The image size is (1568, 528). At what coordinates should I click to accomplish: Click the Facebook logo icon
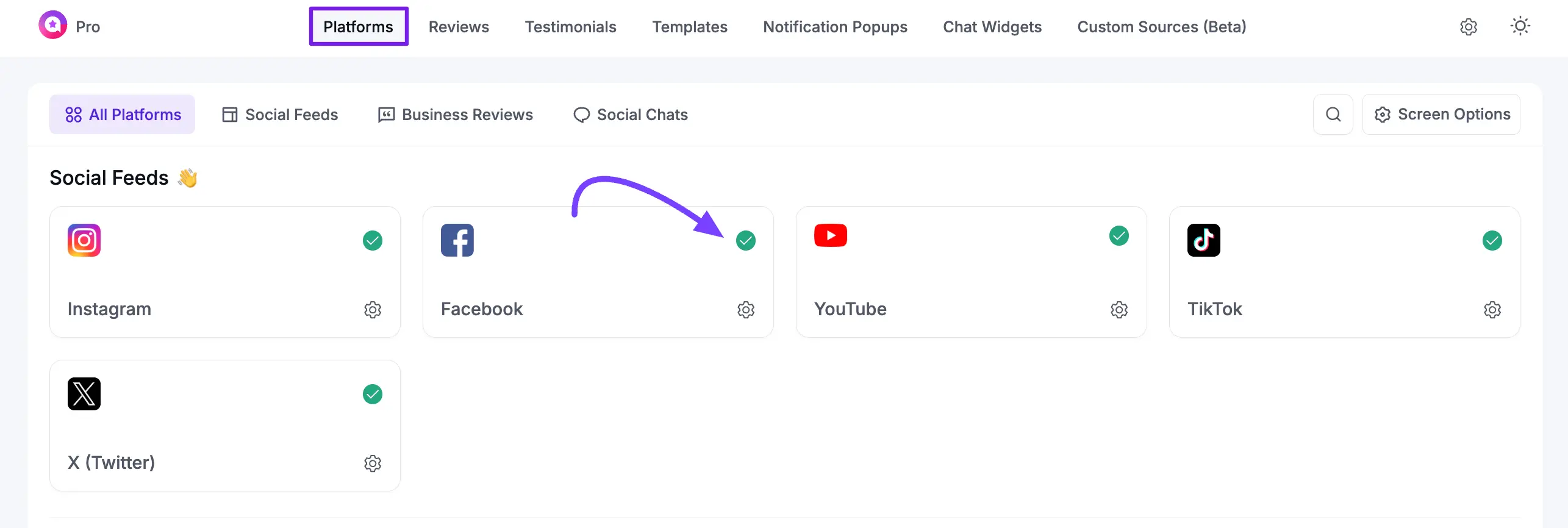point(457,240)
